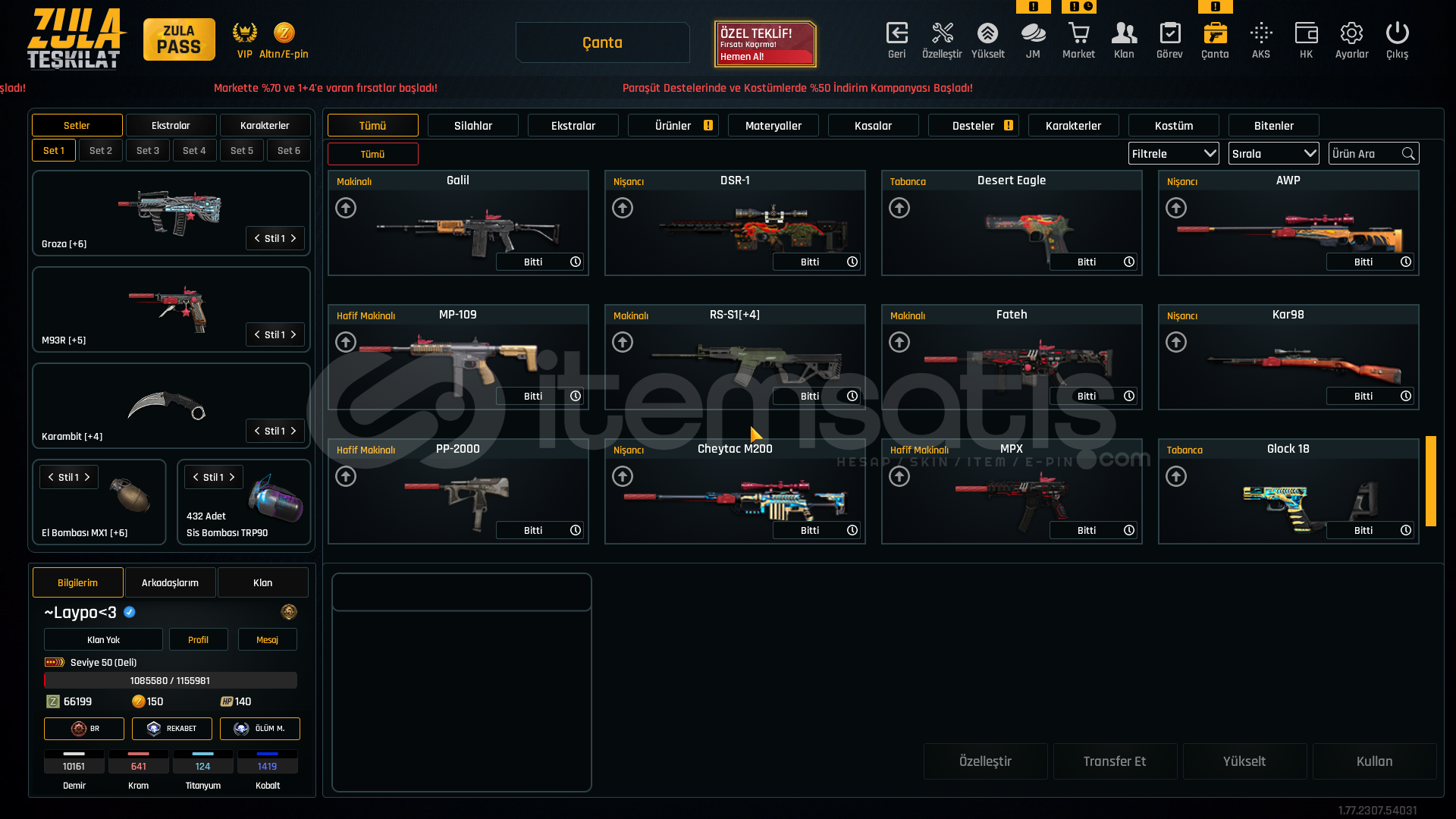Click the upgrade arrow icon on AWP card

click(x=1176, y=208)
